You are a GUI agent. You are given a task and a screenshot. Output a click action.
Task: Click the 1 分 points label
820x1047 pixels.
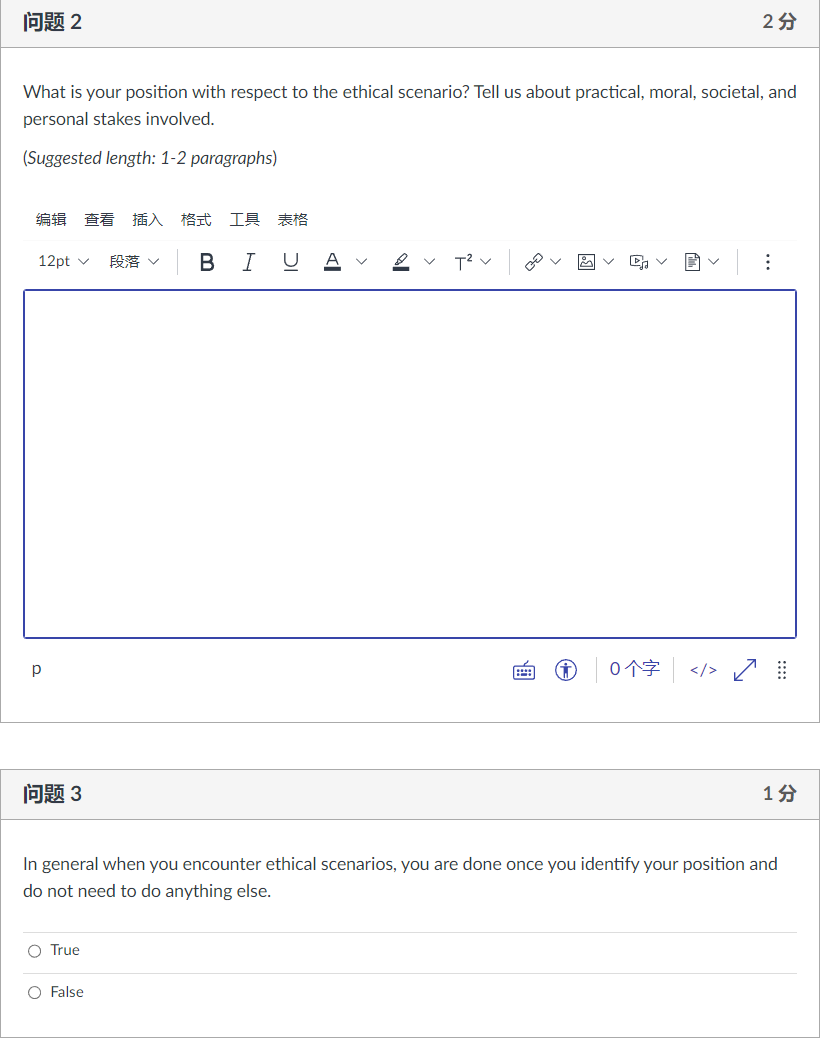point(779,793)
